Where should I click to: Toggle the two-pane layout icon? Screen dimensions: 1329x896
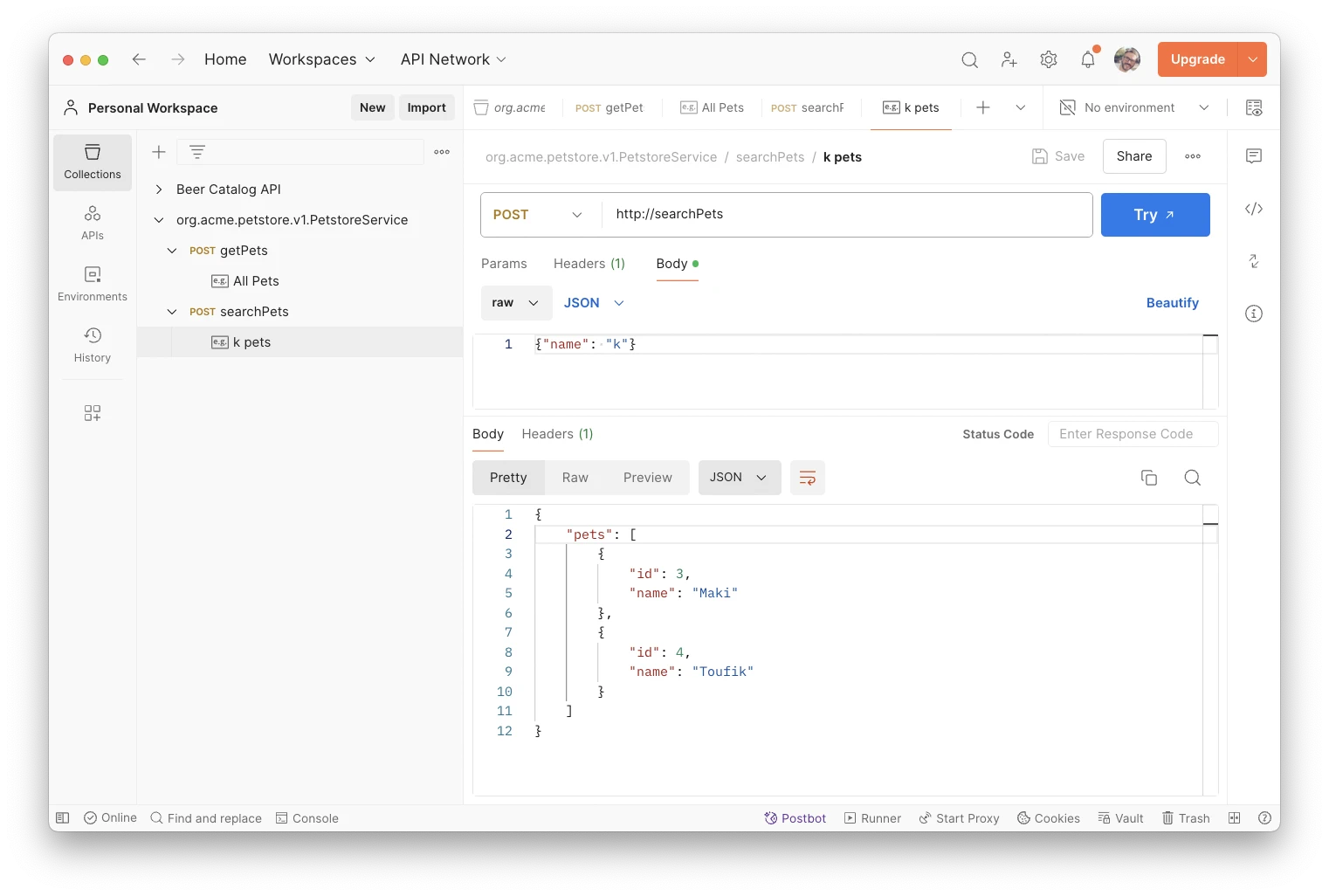point(1234,818)
